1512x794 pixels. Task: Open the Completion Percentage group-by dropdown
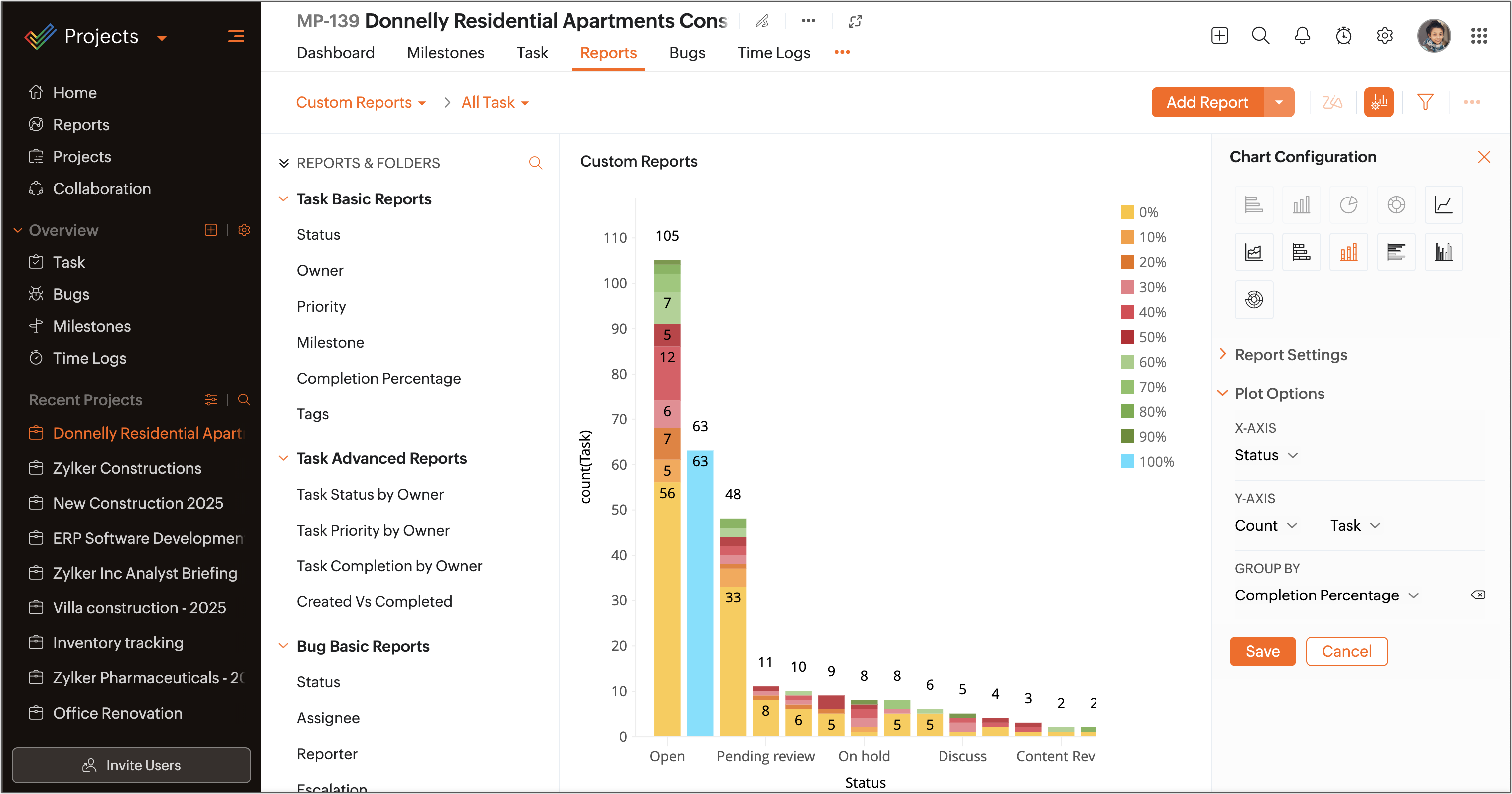tap(1325, 595)
